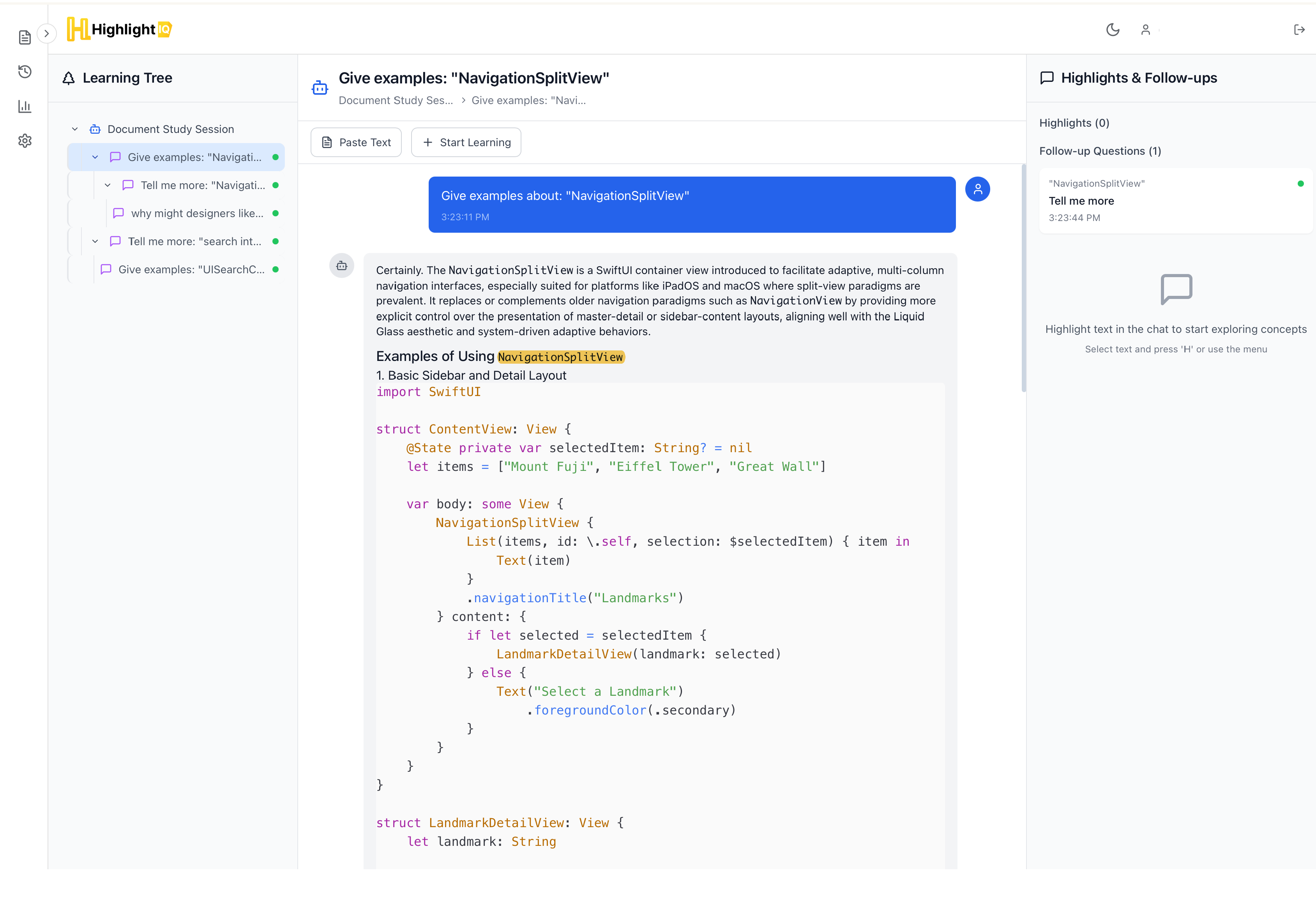Click the robot icon beside the assistant reply
This screenshot has width=1316, height=909.
click(342, 266)
